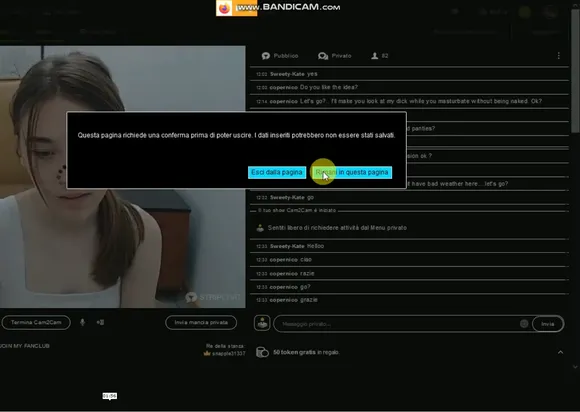The height and width of the screenshot is (412, 580).
Task: Choose Rimani in questa pagina
Action: [x=352, y=172]
